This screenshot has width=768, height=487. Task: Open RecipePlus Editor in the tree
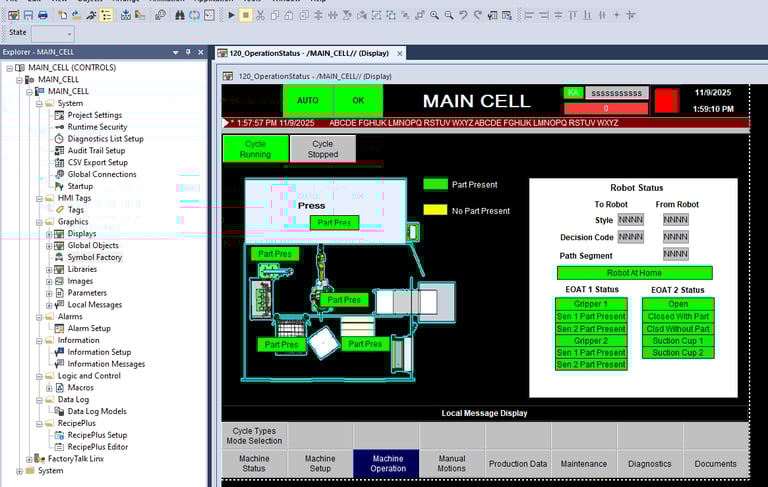[97, 447]
